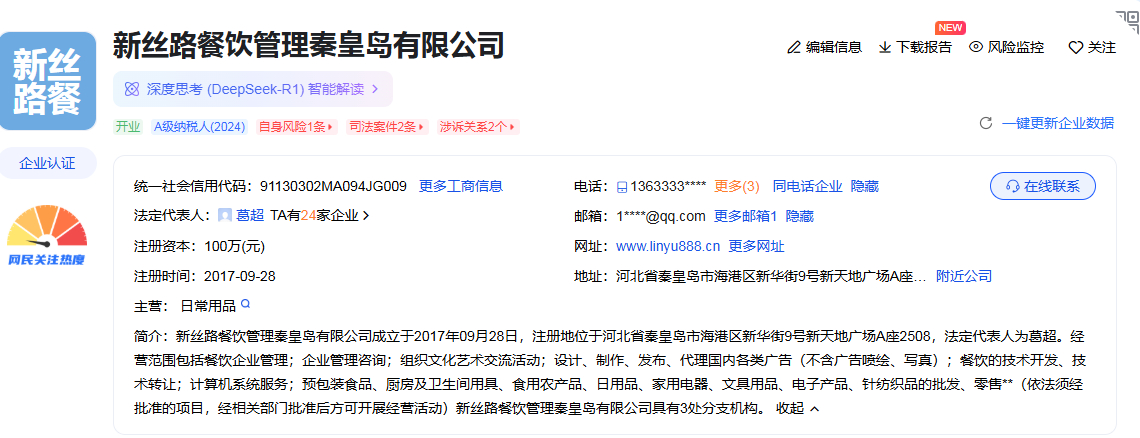This screenshot has width=1140, height=438.
Task: Click 同电话企业 link
Action: (x=807, y=186)
